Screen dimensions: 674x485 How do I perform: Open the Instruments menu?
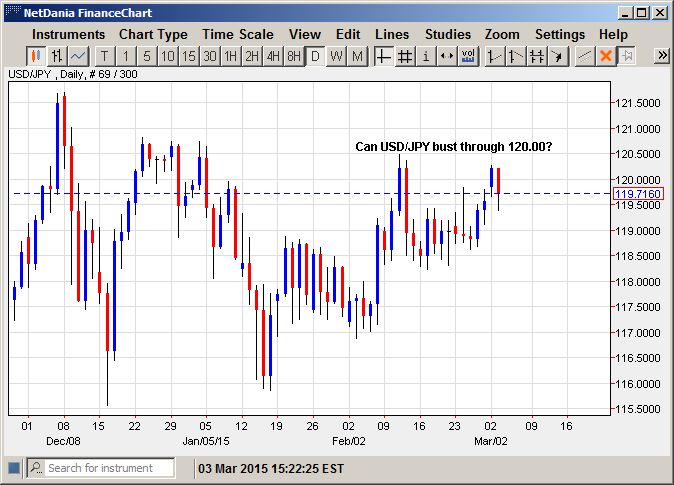[x=68, y=34]
